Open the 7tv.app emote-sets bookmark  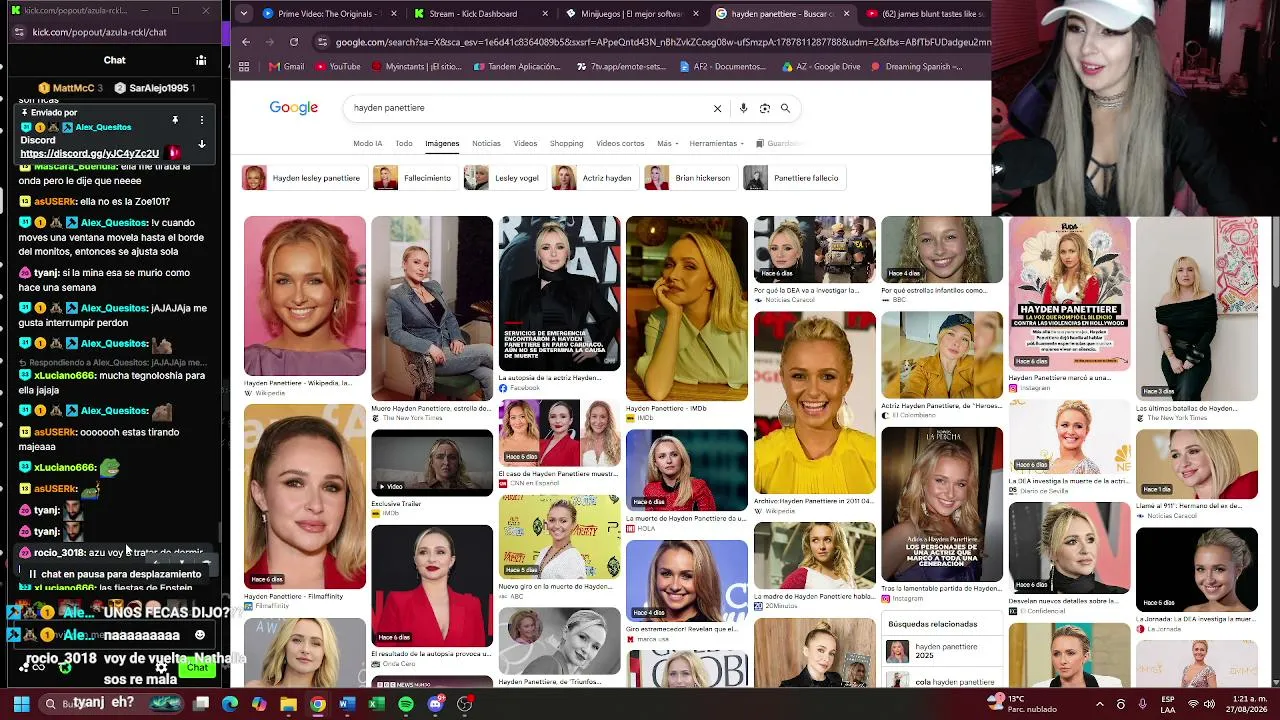click(622, 67)
